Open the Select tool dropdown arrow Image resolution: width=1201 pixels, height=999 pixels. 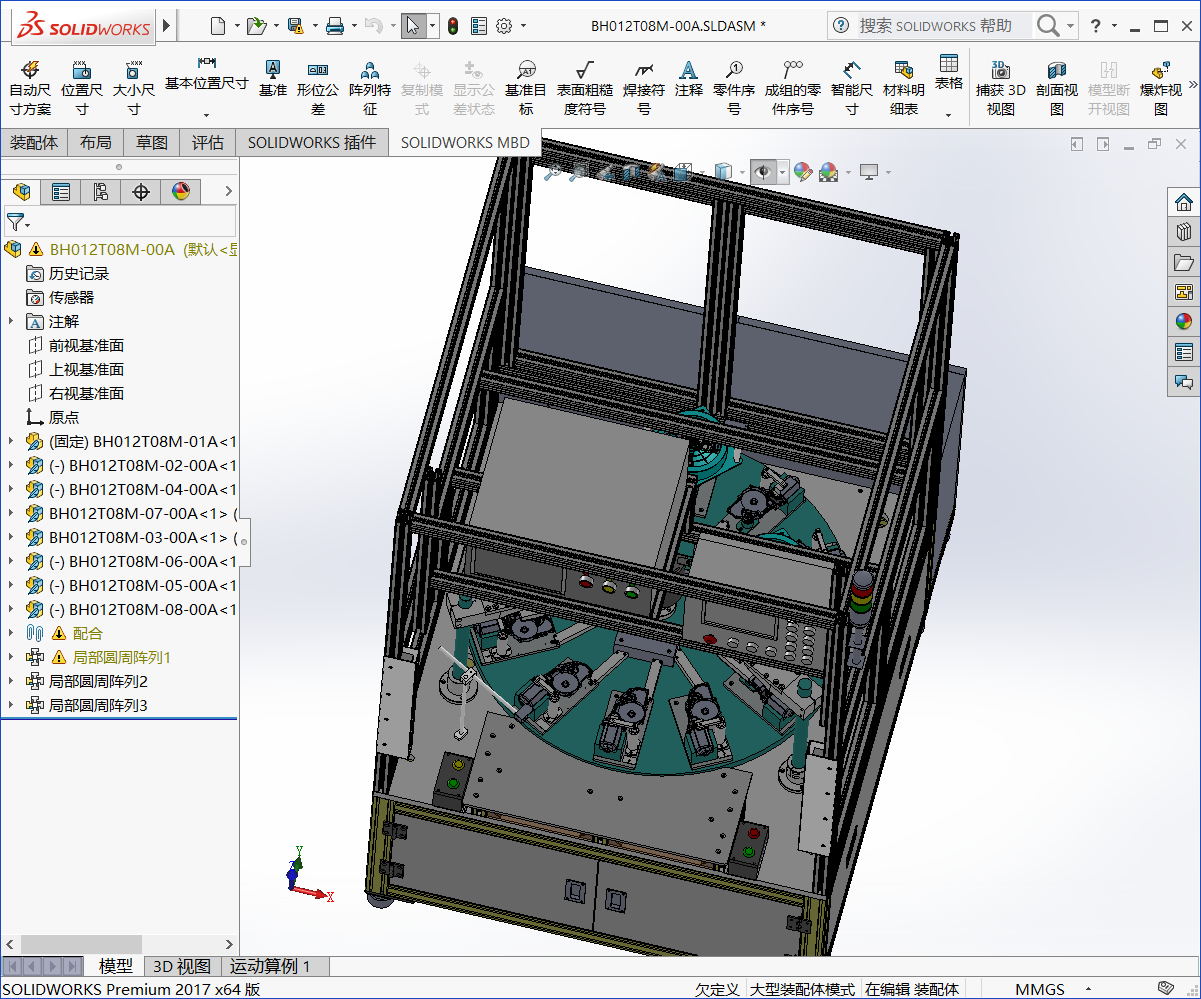pyautogui.click(x=432, y=26)
